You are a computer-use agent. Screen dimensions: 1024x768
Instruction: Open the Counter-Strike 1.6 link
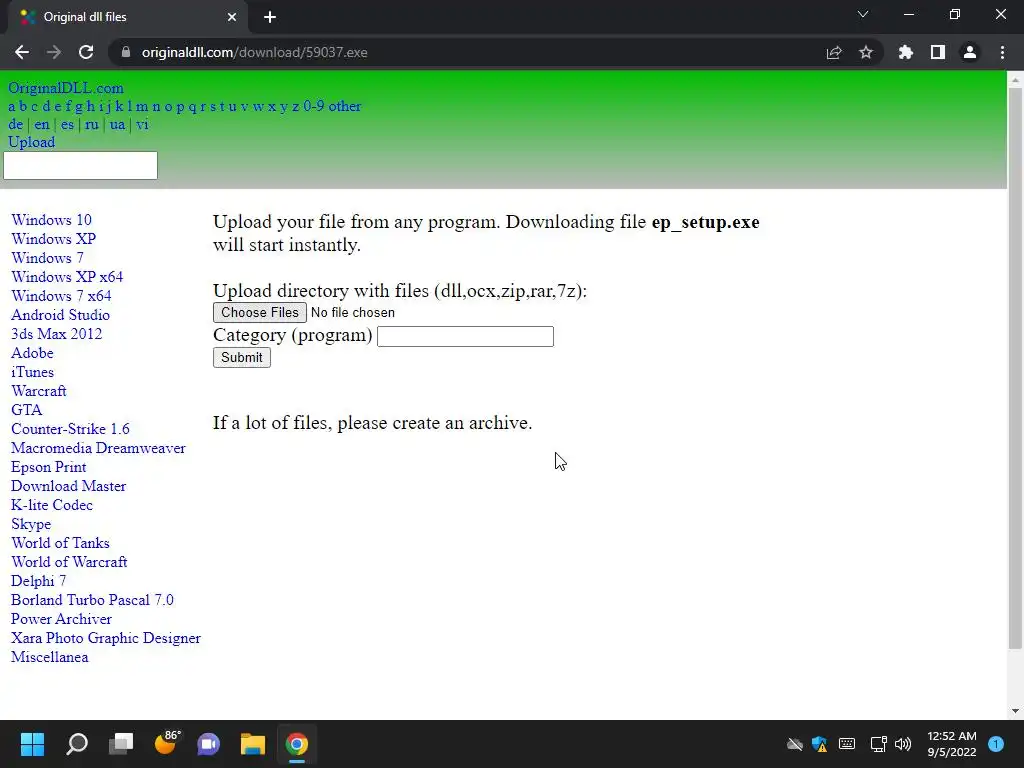click(71, 429)
